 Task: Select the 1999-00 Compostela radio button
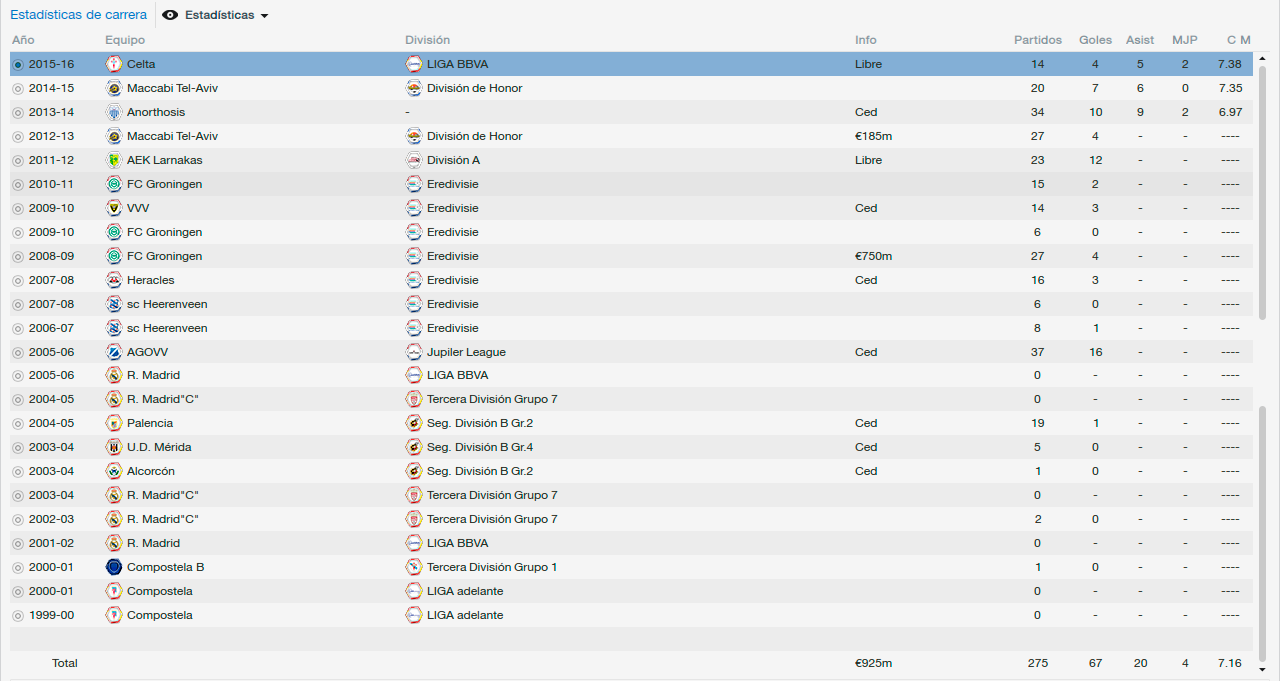point(18,615)
